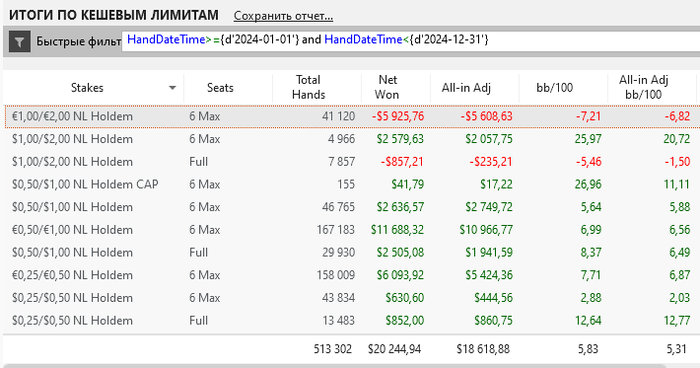The image size is (700, 368).
Task: Select the €0,25/€0,50 NL Holdem row
Action: [x=350, y=275]
